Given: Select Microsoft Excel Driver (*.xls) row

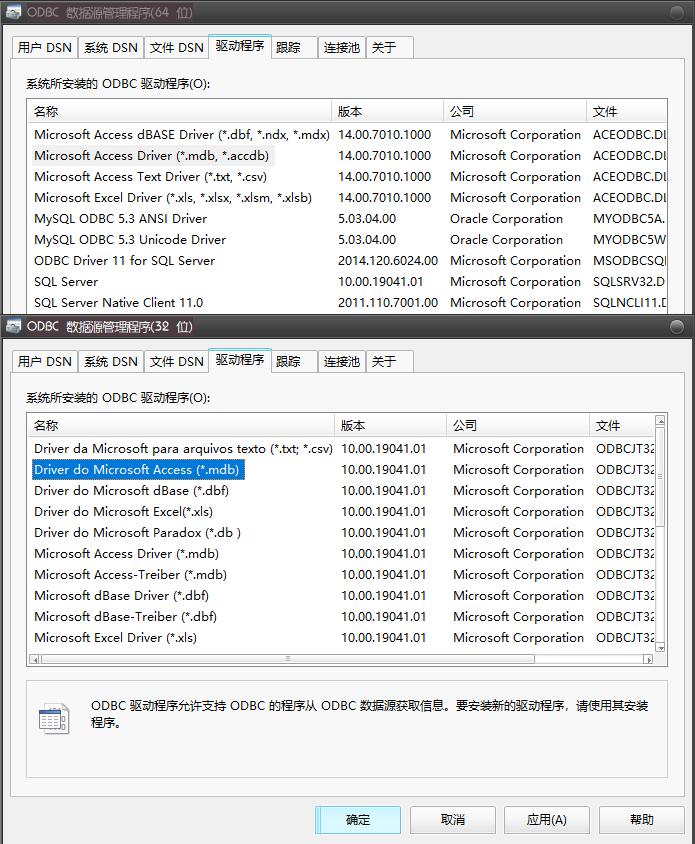Looking at the screenshot, I should point(341,637).
